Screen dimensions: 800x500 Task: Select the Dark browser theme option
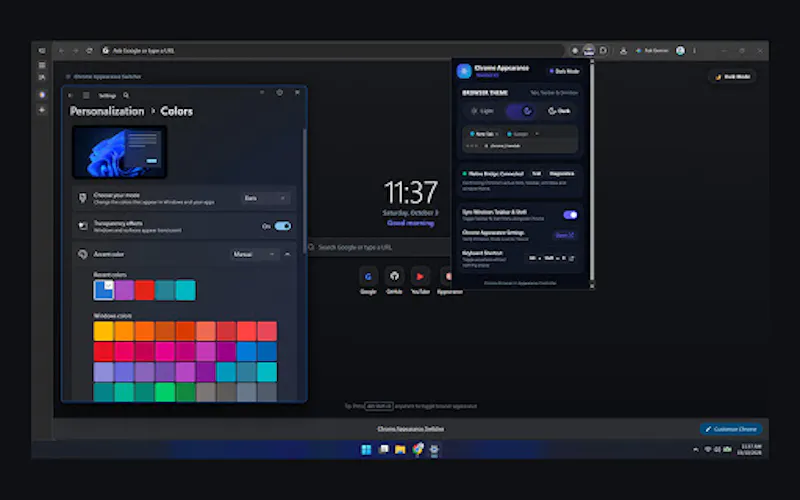[x=559, y=111]
